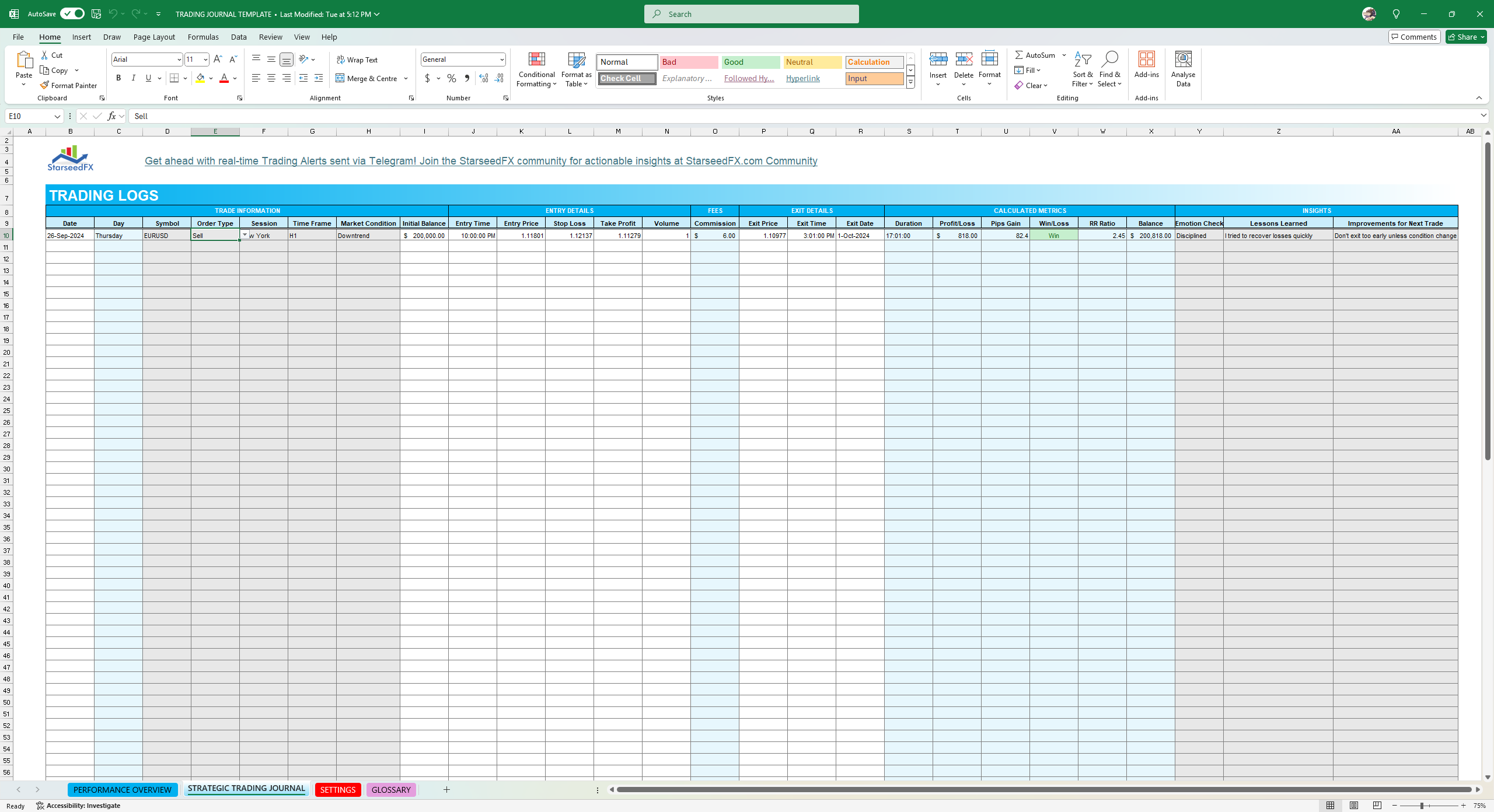Click the Merge & Centre icon
Viewport: 1494px width, 812px height.
(340, 78)
